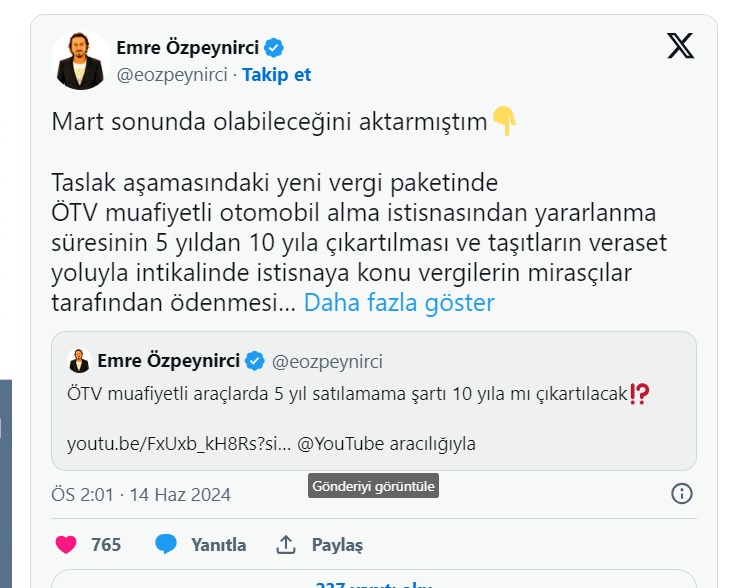Like the tweet with the heart icon
This screenshot has height=588, width=744.
(66, 544)
